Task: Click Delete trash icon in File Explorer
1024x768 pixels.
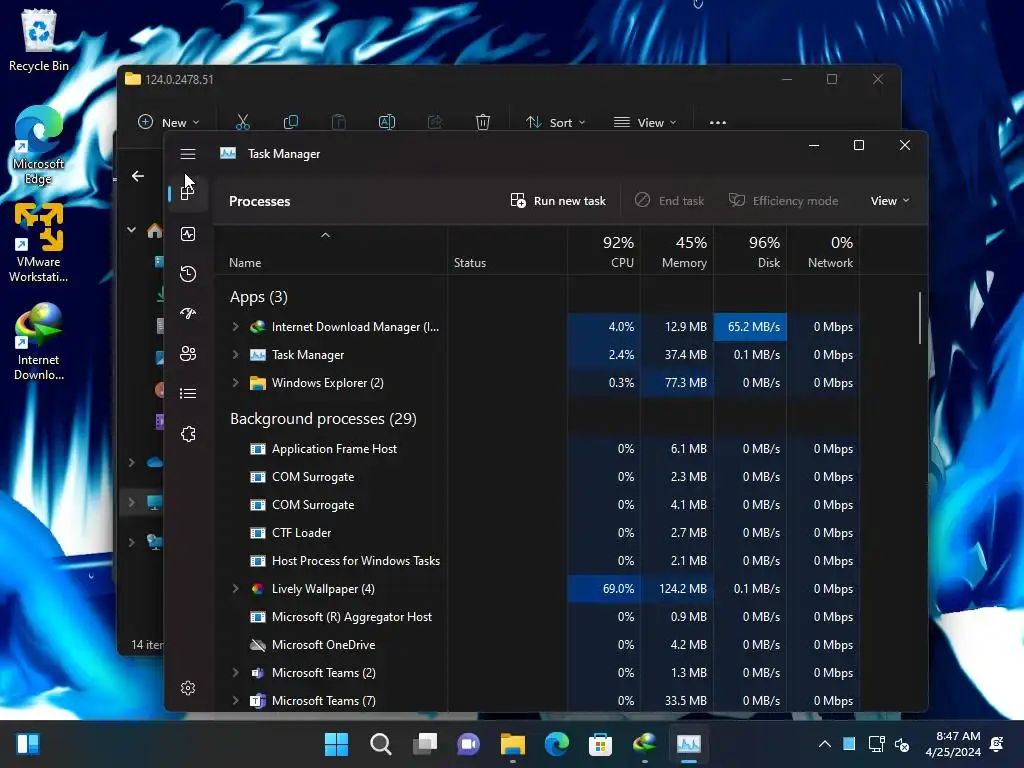Action: 483,122
